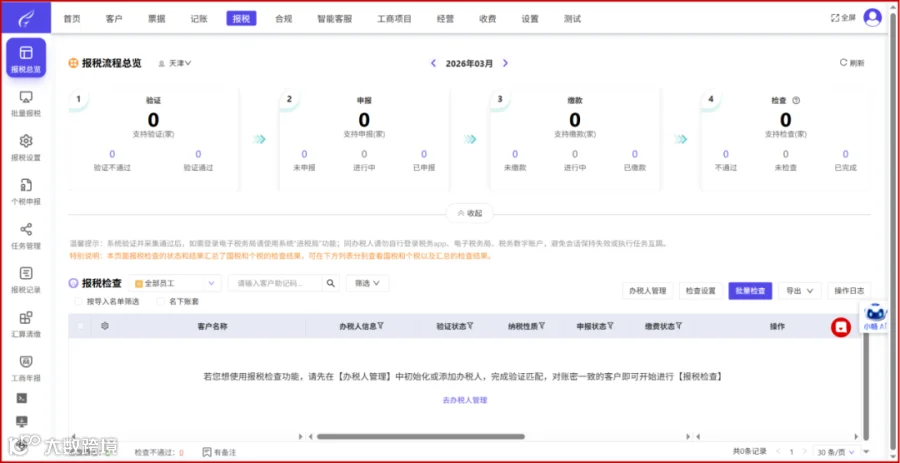Click the search magnifier icon
900x463 pixels.
(x=331, y=283)
